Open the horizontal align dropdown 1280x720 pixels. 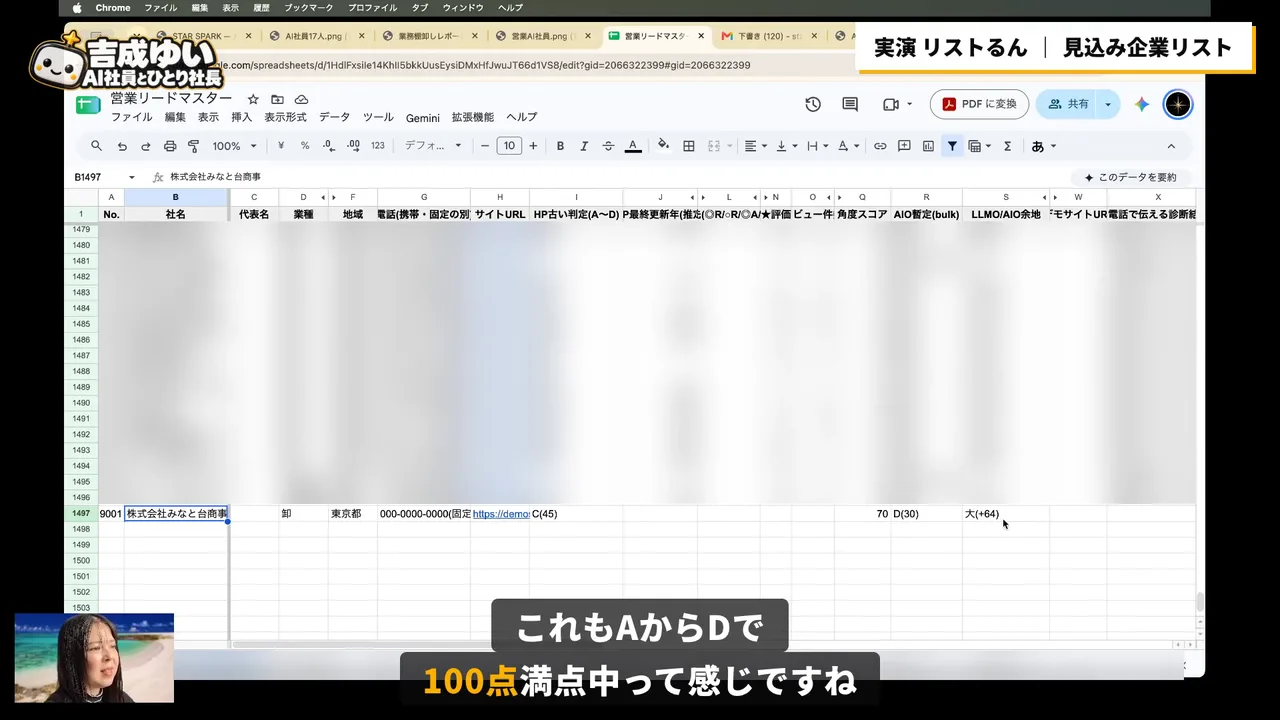pyautogui.click(x=756, y=146)
